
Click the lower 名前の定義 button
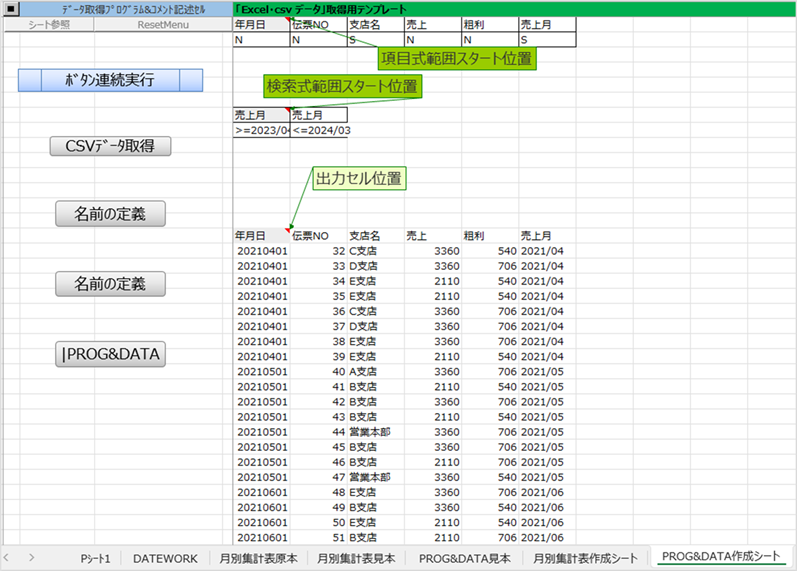click(110, 284)
